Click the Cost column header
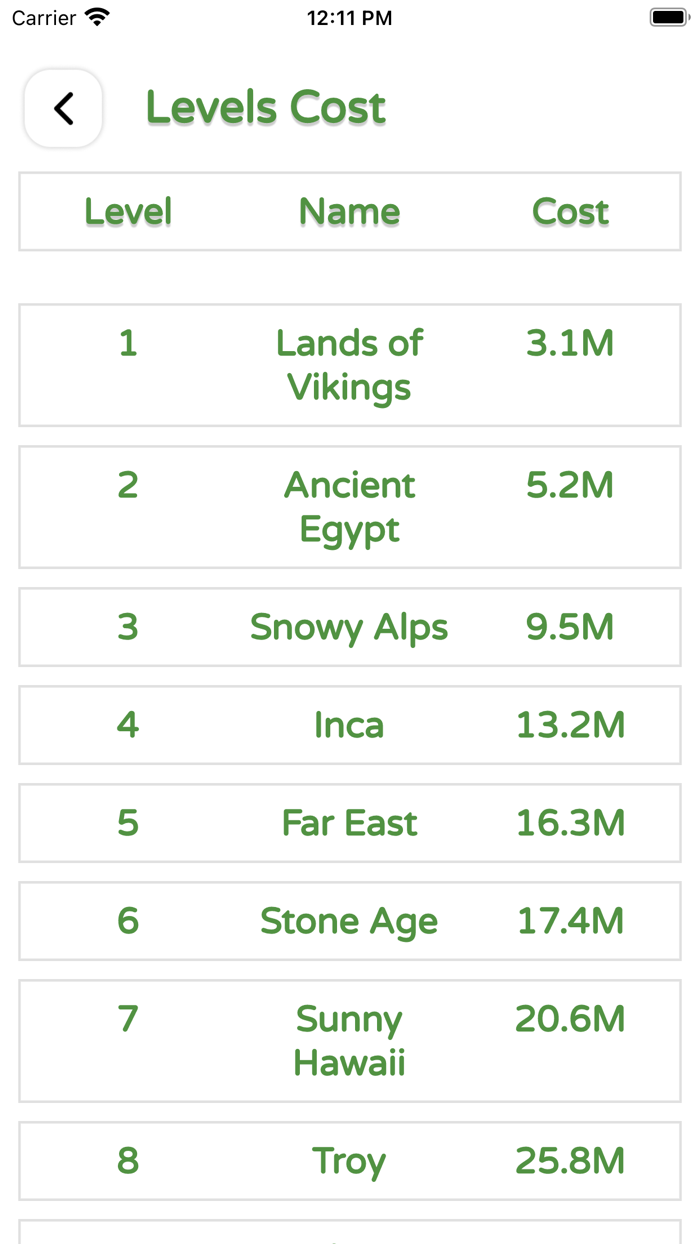Image resolution: width=700 pixels, height=1244 pixels. (570, 211)
